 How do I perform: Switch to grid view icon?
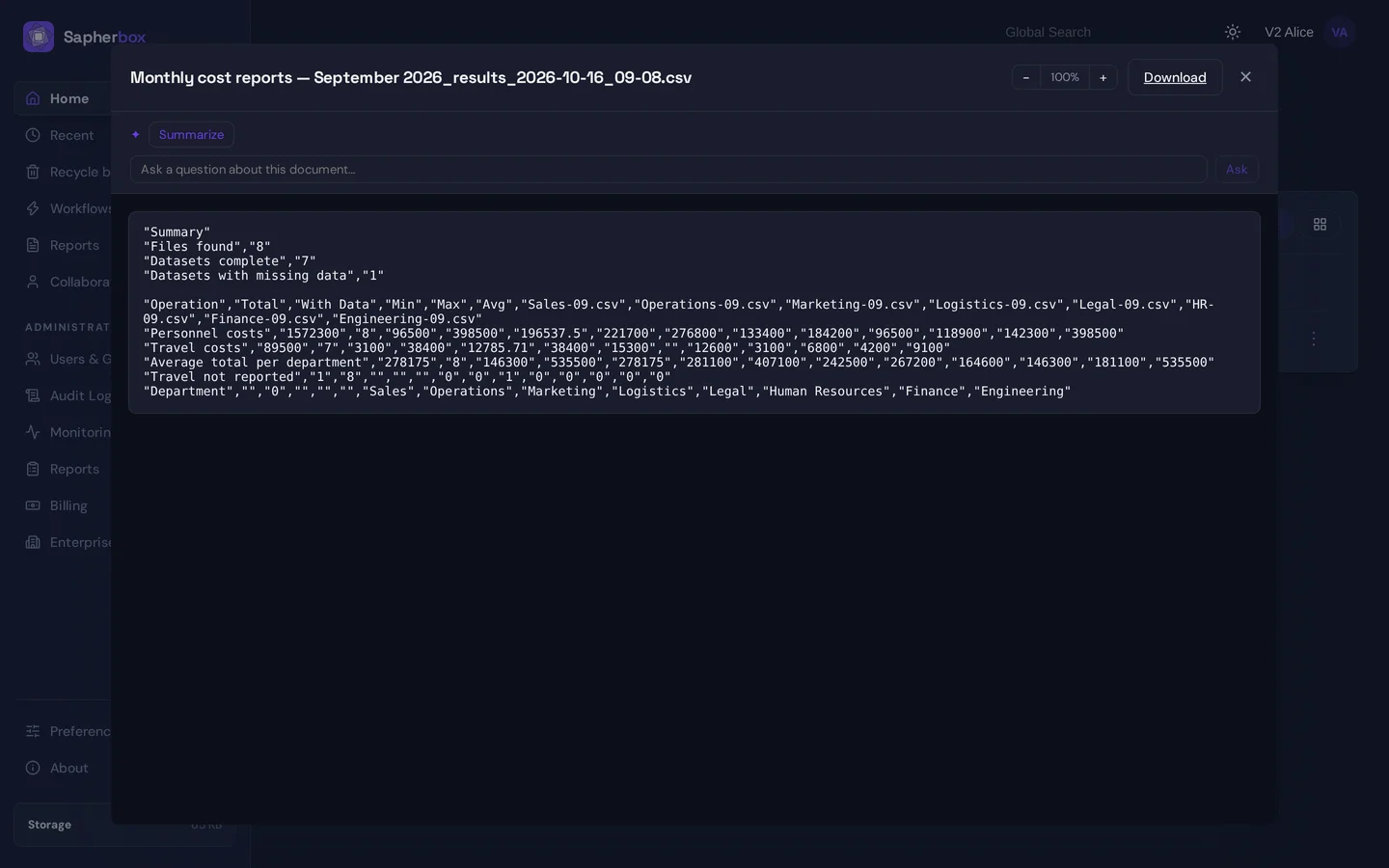(1320, 224)
